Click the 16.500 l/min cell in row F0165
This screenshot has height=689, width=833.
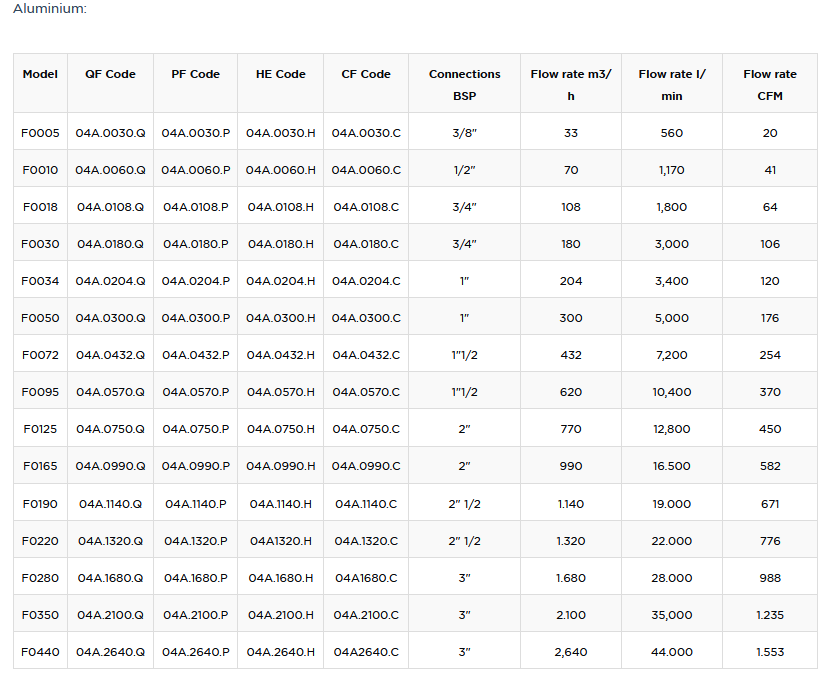click(671, 466)
